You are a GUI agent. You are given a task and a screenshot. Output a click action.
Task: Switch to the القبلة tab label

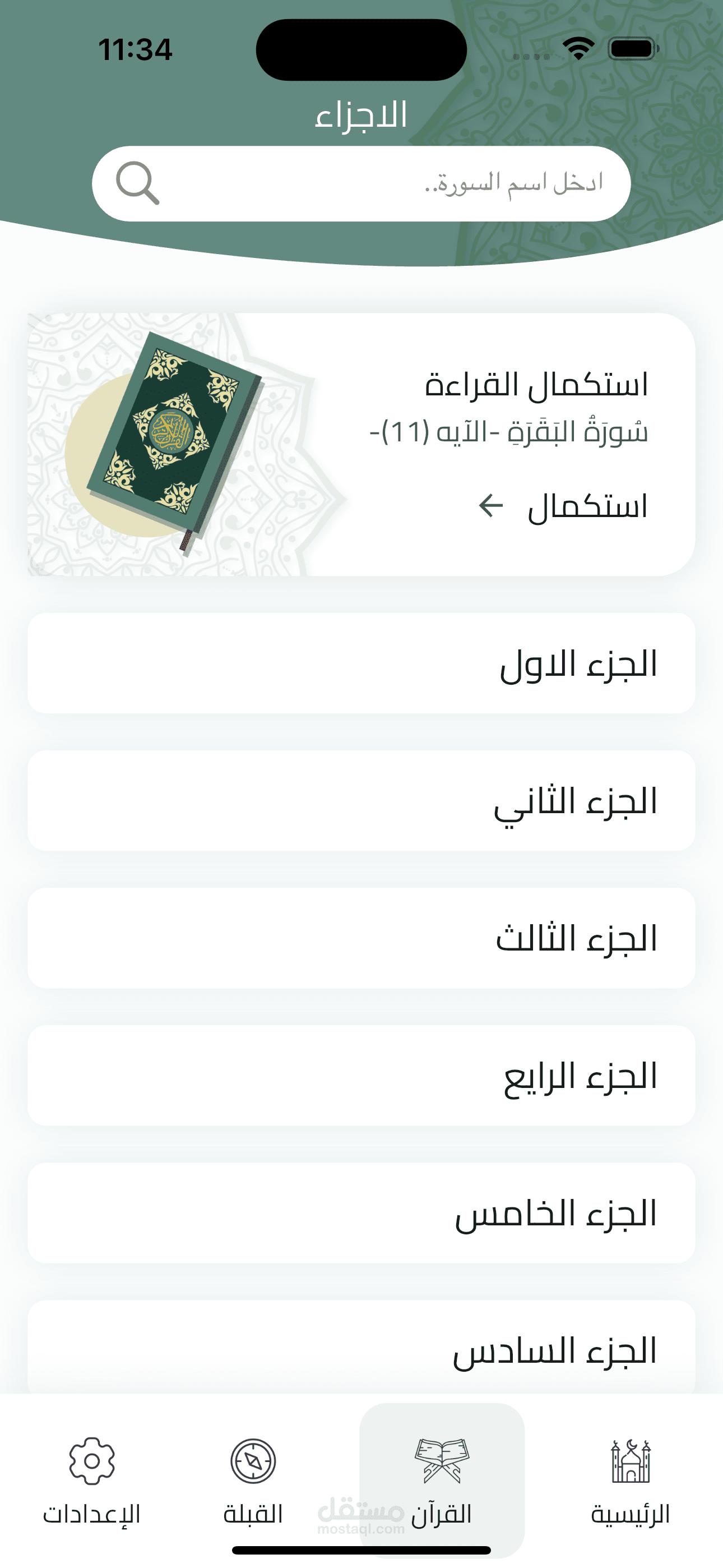253,1514
